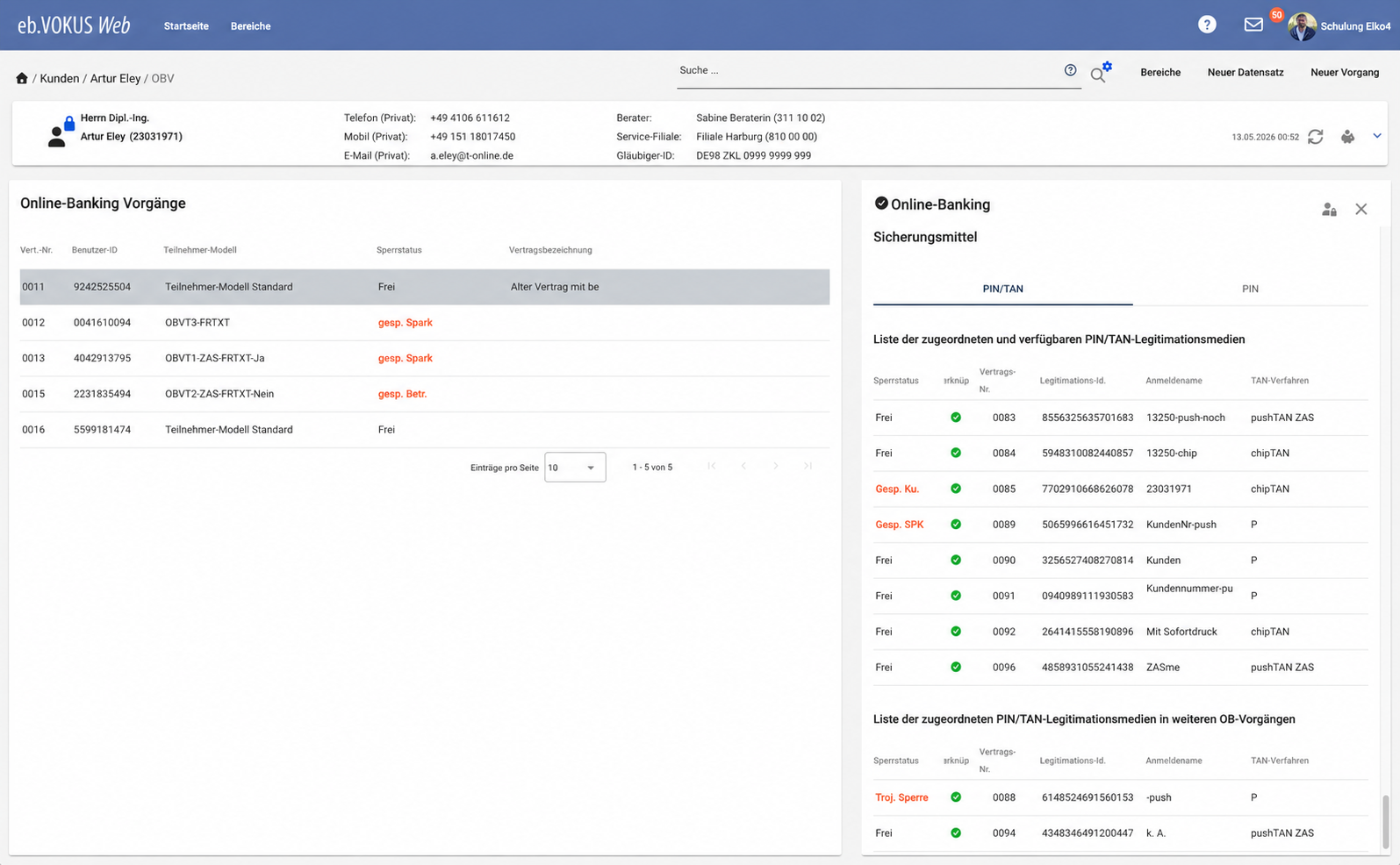Click the Suche search input field
This screenshot has height=865, width=1400.
coord(869,70)
